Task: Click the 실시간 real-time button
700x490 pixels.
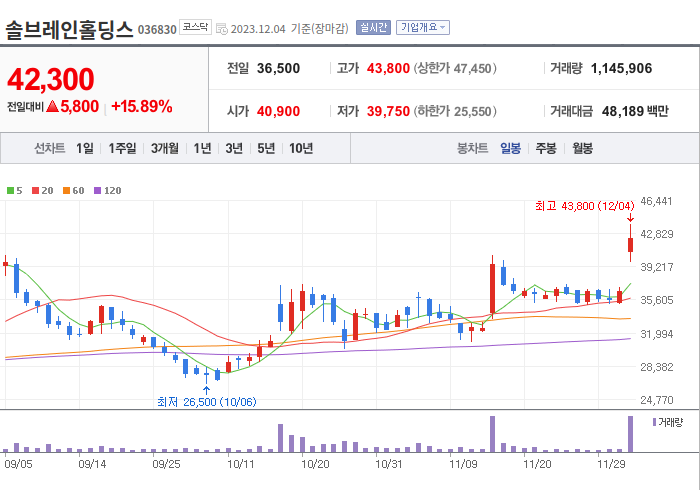Action: click(373, 28)
